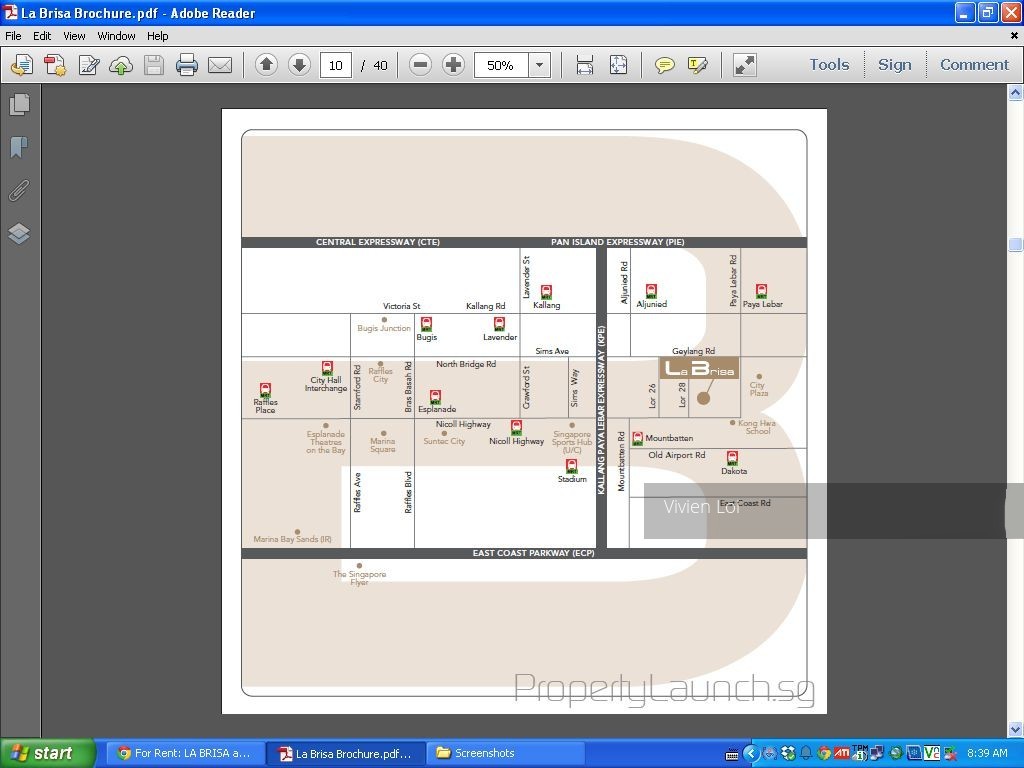Click the page number field showing 10

[336, 65]
